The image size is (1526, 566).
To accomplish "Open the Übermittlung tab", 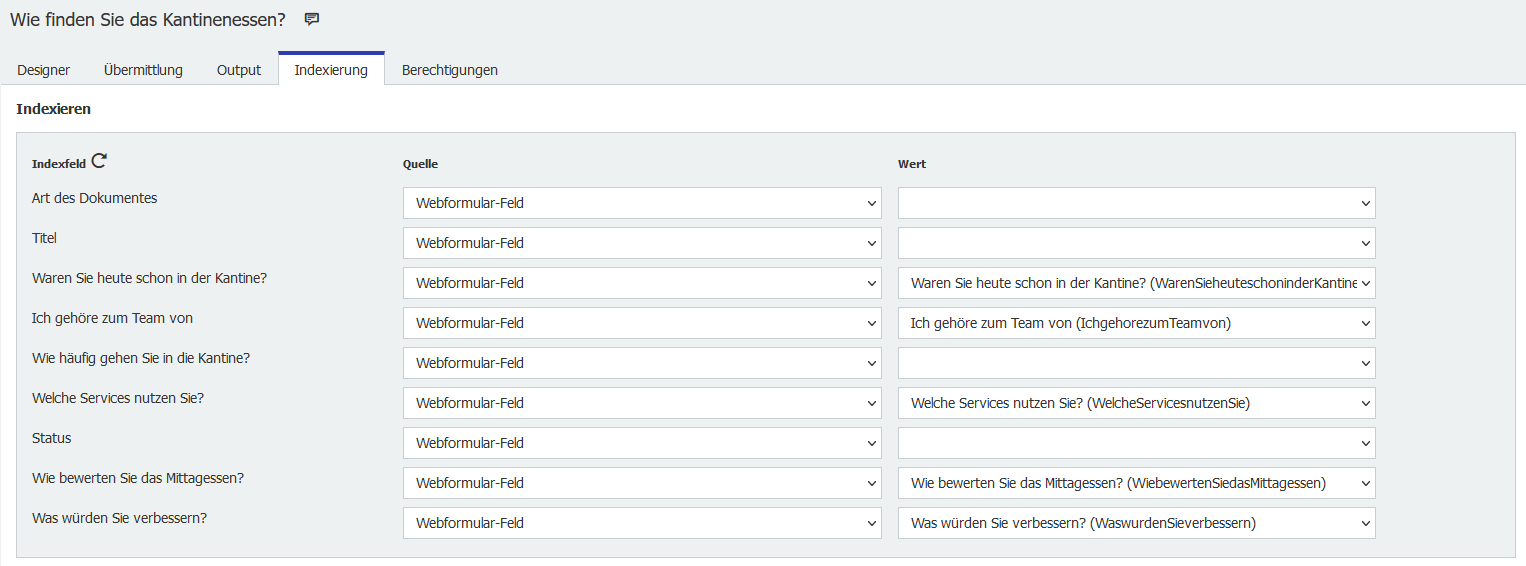I will click(143, 70).
